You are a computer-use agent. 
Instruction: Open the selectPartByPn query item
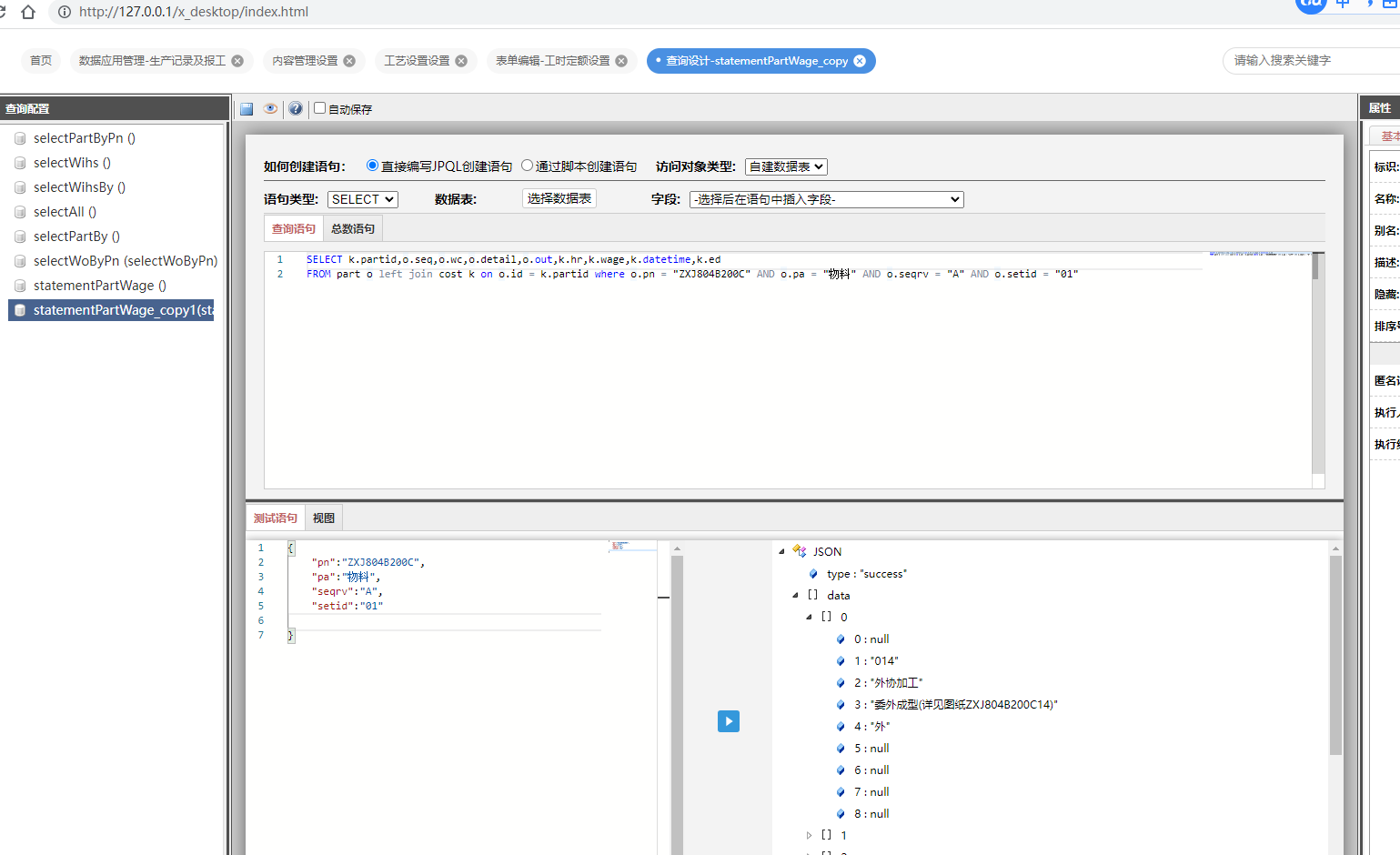[x=84, y=138]
